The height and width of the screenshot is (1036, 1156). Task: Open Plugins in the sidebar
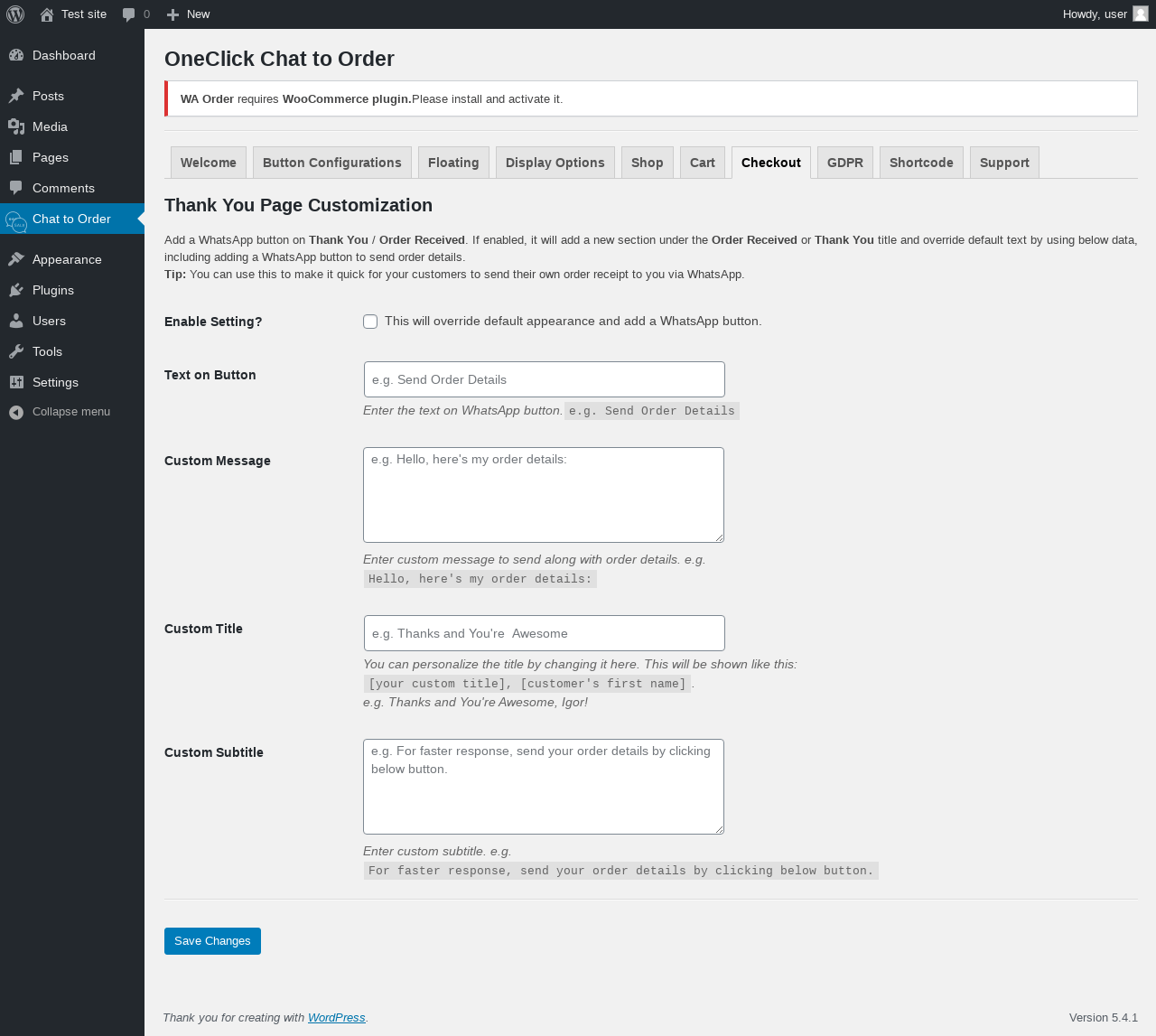[72, 290]
